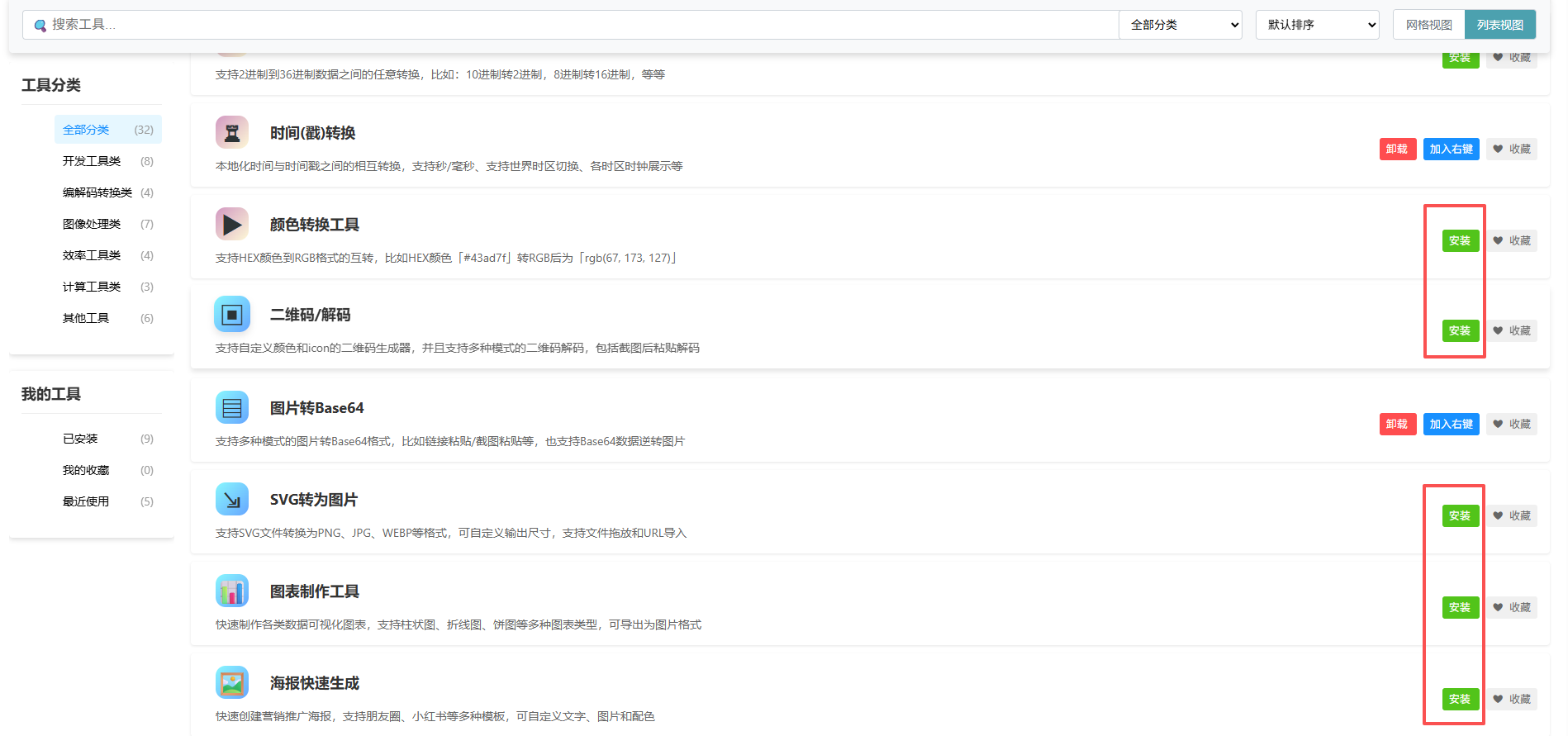Open the 图表制作工具 chart icon
This screenshot has height=736, width=1568.
(x=232, y=591)
